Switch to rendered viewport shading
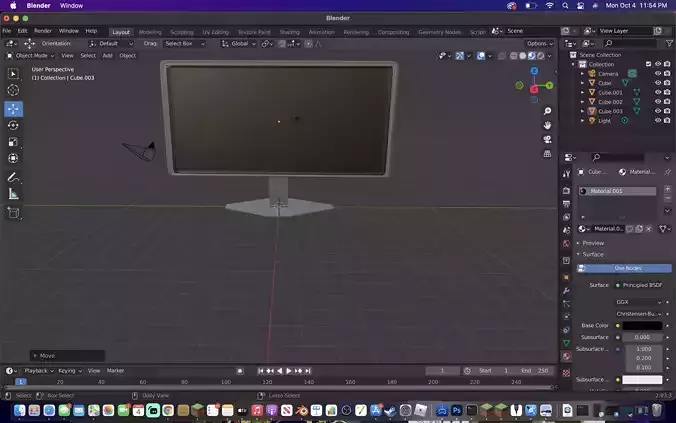Screen dimensions: 676x423 (541, 56)
